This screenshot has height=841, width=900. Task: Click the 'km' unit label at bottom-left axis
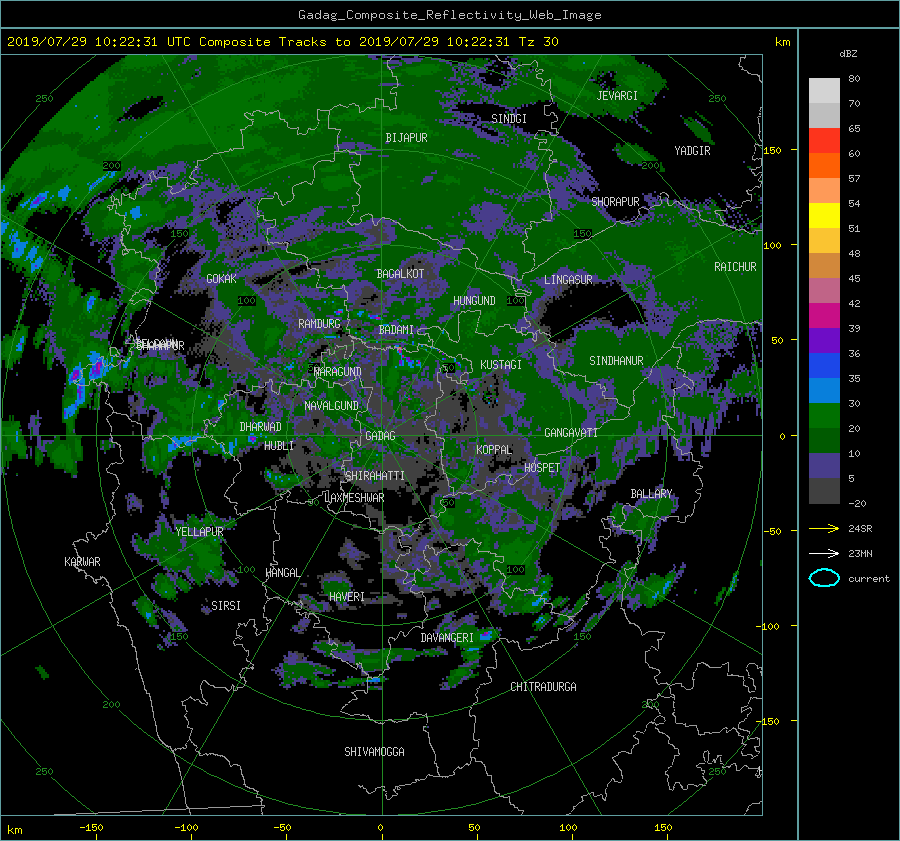click(x=14, y=830)
